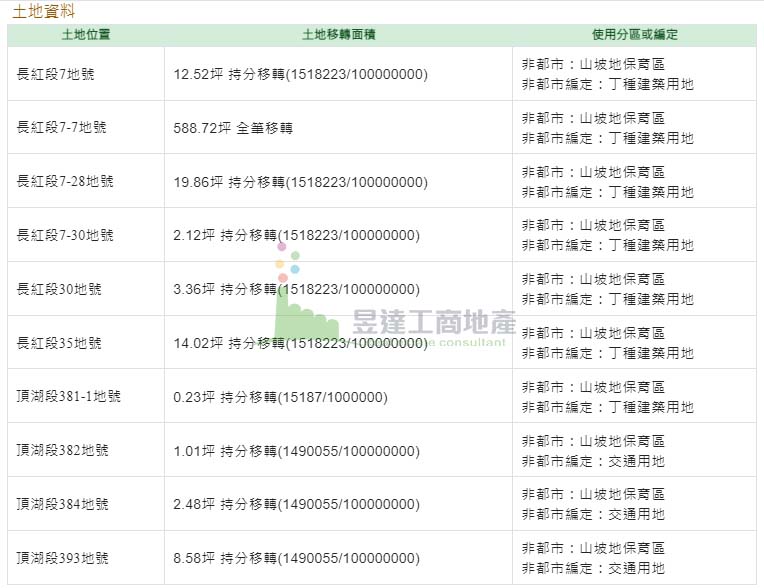764x588 pixels.
Task: Click the 3.36坪 持分移轉 area value
Action: point(297,289)
